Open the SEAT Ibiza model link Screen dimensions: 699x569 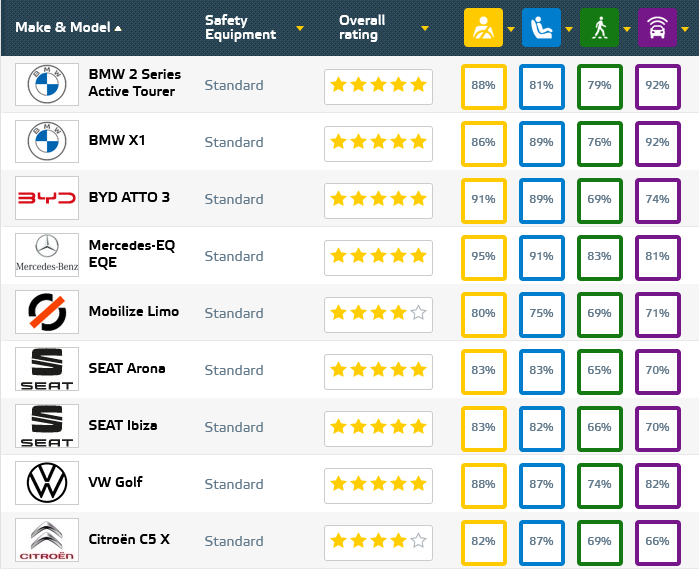123,425
